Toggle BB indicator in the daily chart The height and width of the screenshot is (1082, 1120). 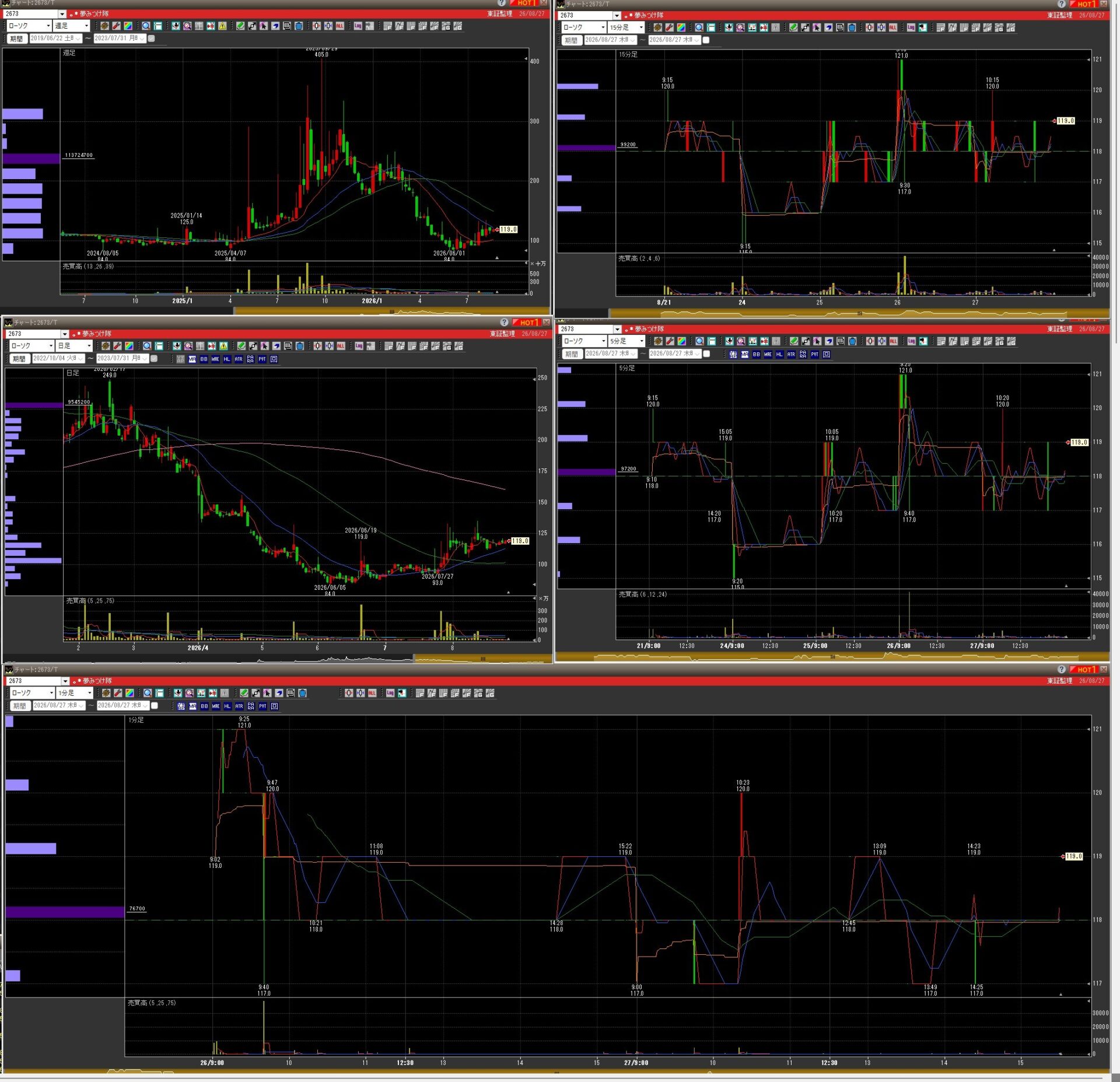point(204,359)
